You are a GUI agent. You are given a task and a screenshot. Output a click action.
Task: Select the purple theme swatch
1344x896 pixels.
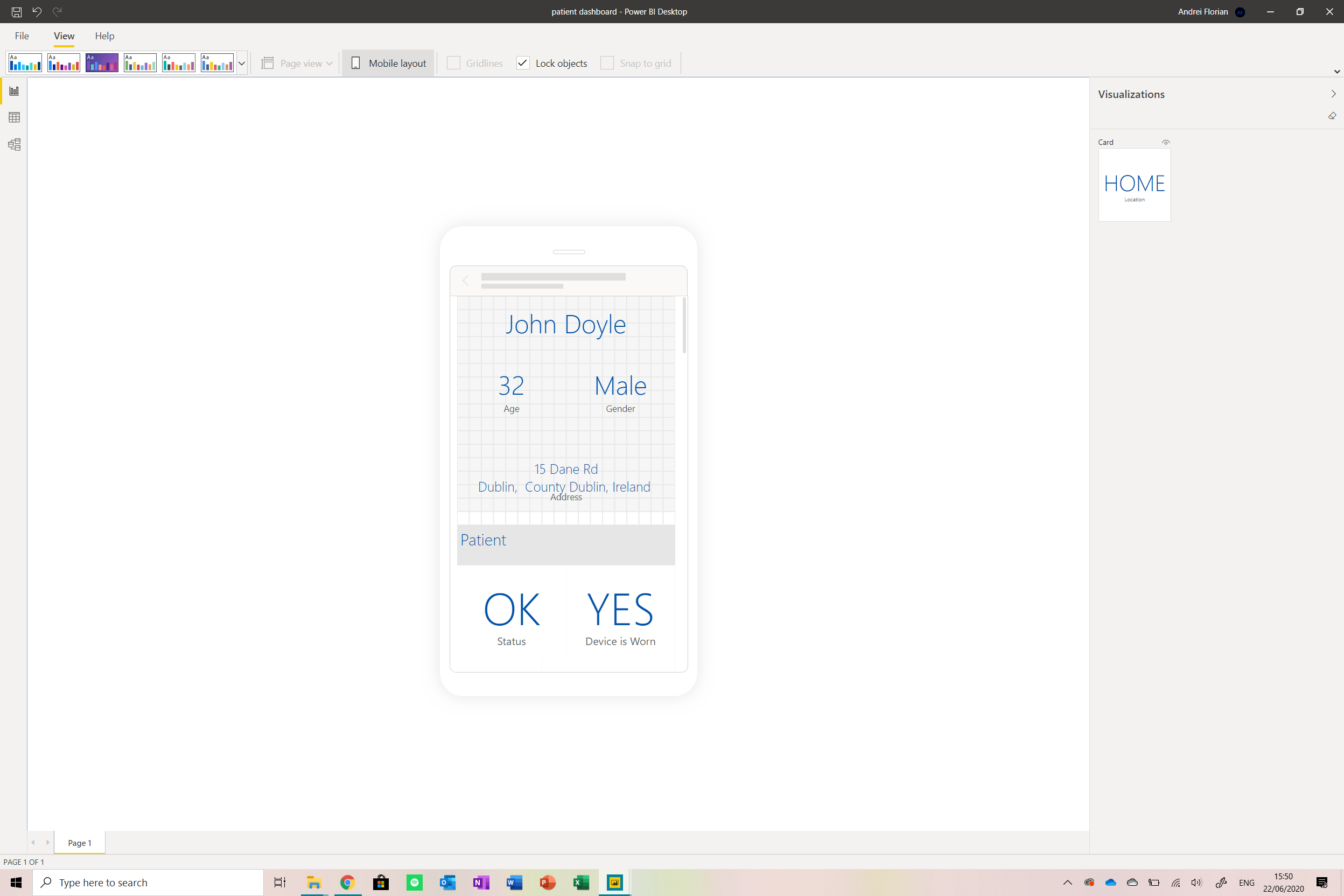click(102, 63)
